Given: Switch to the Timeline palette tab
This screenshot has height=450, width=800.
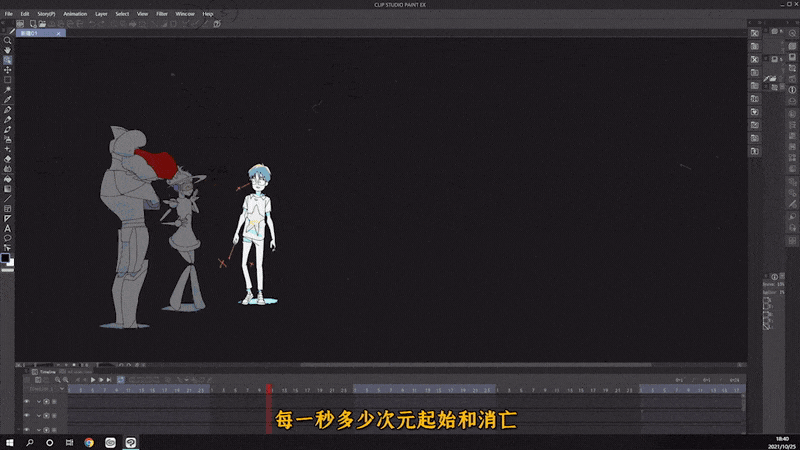Looking at the screenshot, I should tap(47, 371).
